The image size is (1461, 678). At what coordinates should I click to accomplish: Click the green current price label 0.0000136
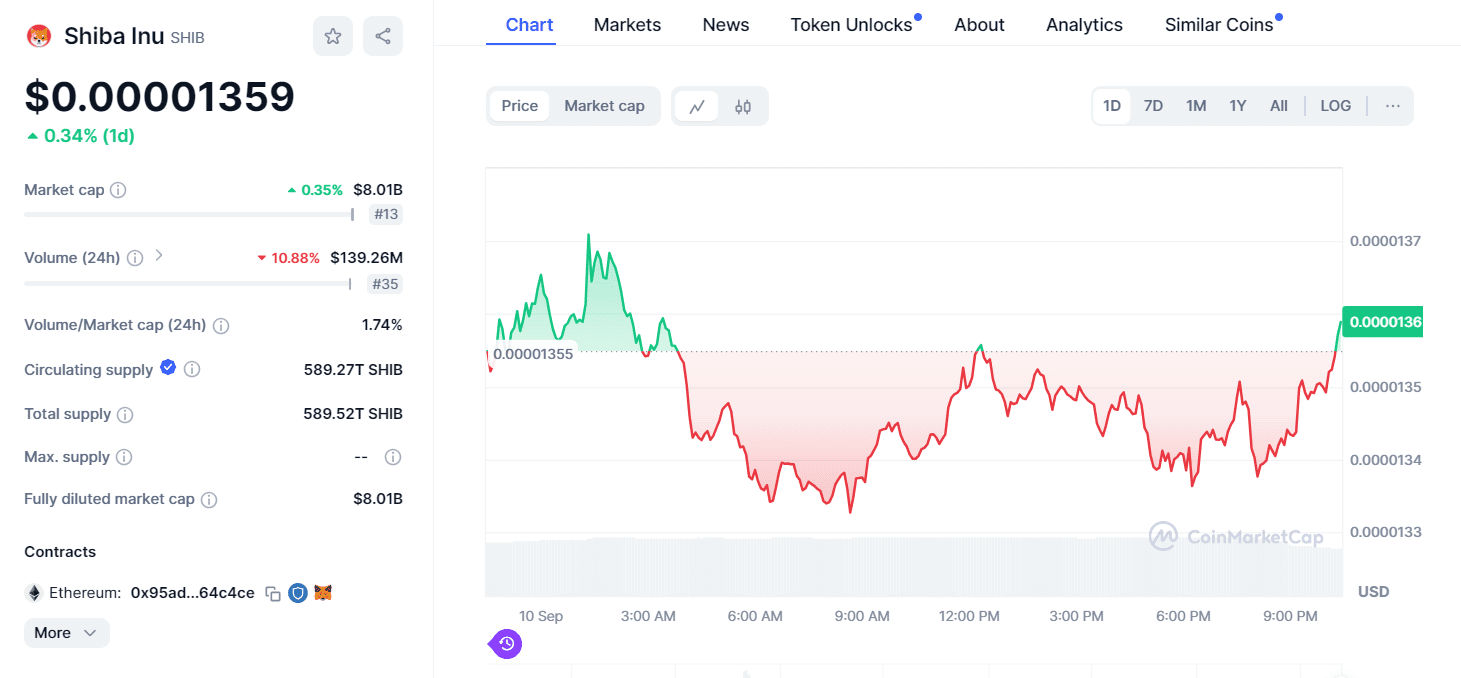tap(1383, 321)
